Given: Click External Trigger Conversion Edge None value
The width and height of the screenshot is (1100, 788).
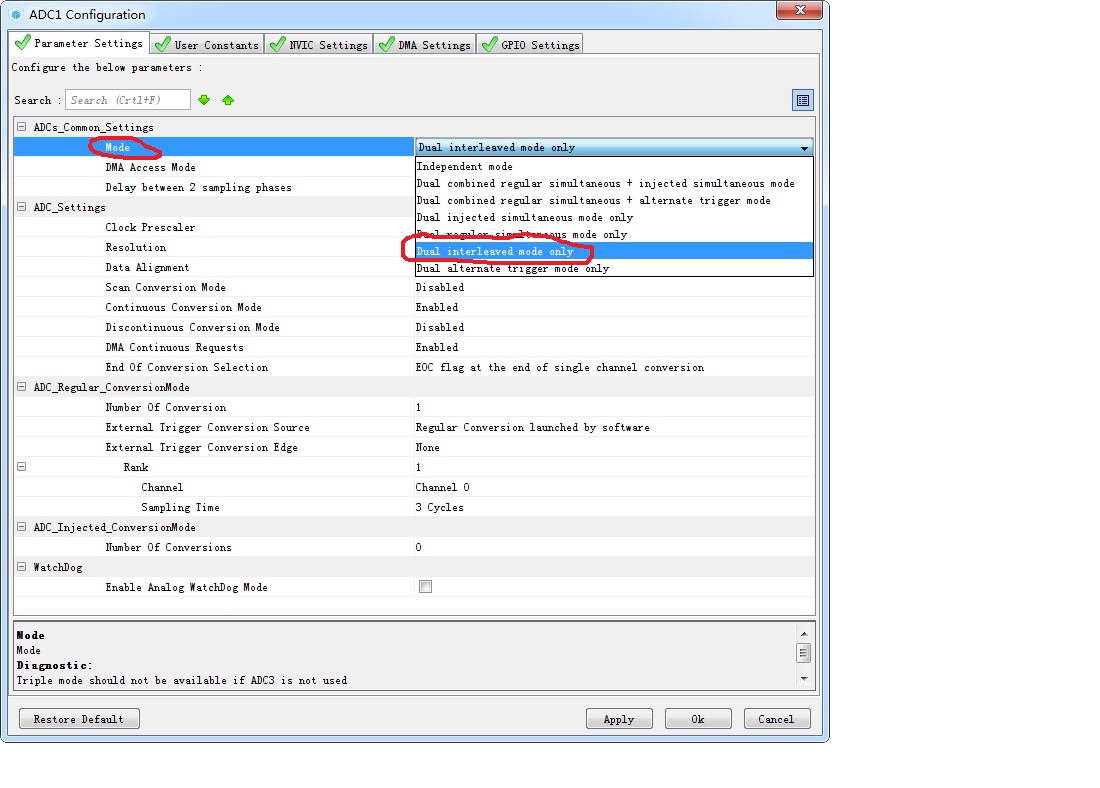Looking at the screenshot, I should point(428,447).
